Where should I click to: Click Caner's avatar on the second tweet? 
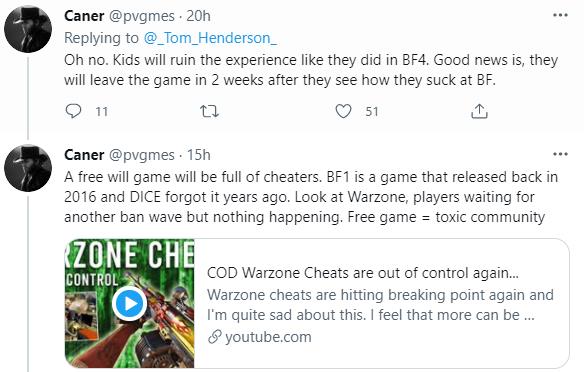(28, 168)
